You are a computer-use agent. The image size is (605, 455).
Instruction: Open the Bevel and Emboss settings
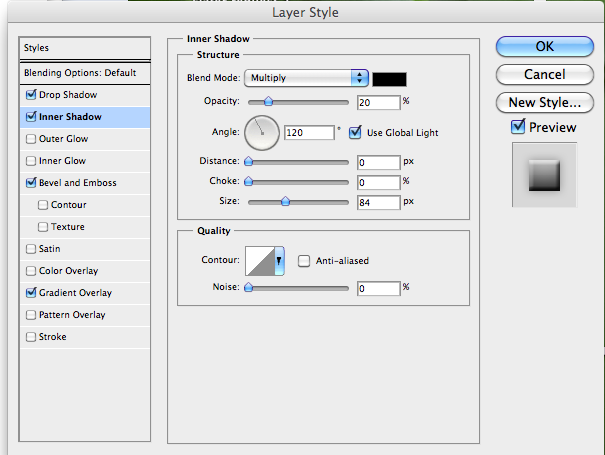tap(77, 183)
